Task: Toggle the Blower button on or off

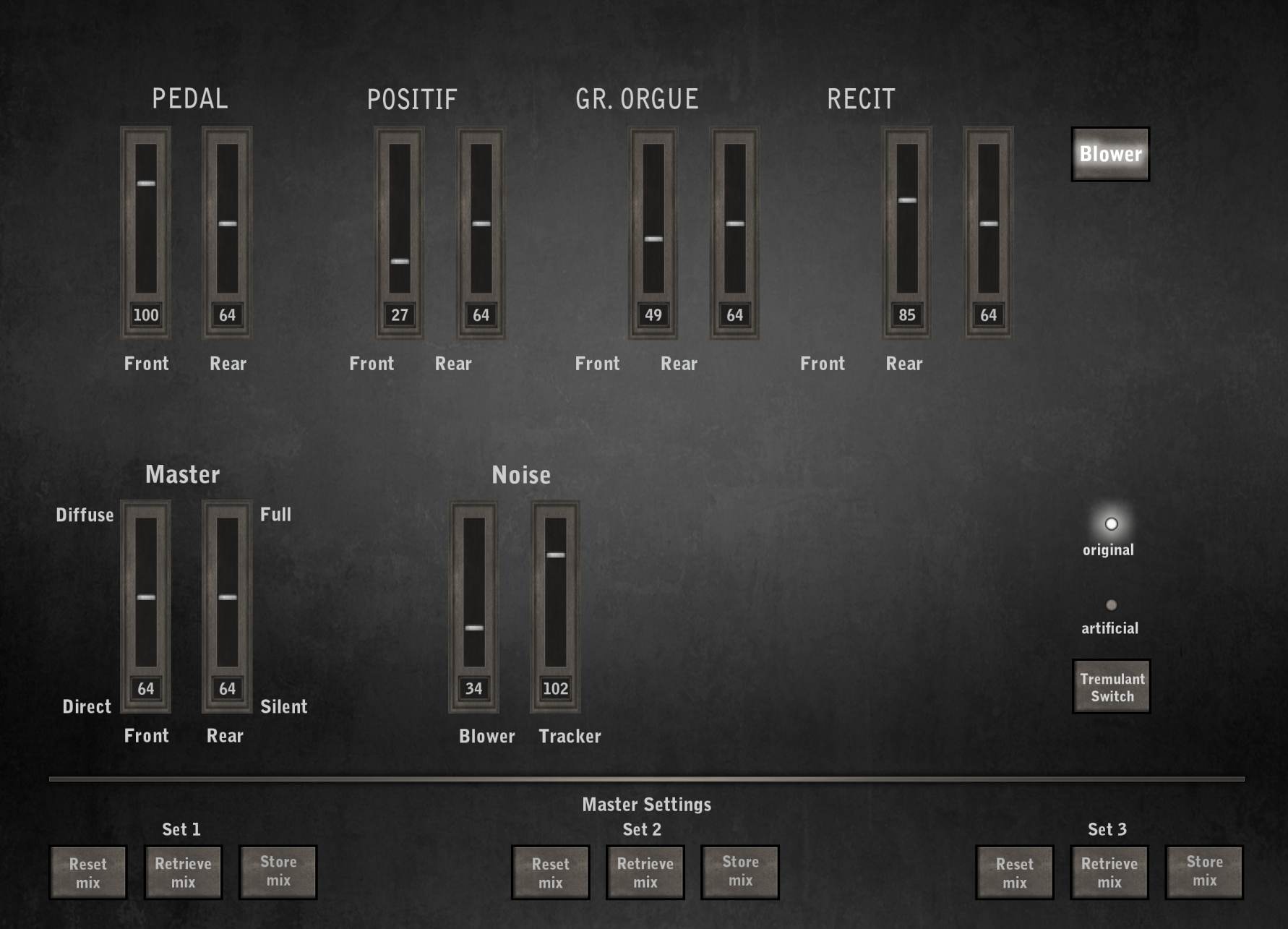Action: pyautogui.click(x=1109, y=154)
